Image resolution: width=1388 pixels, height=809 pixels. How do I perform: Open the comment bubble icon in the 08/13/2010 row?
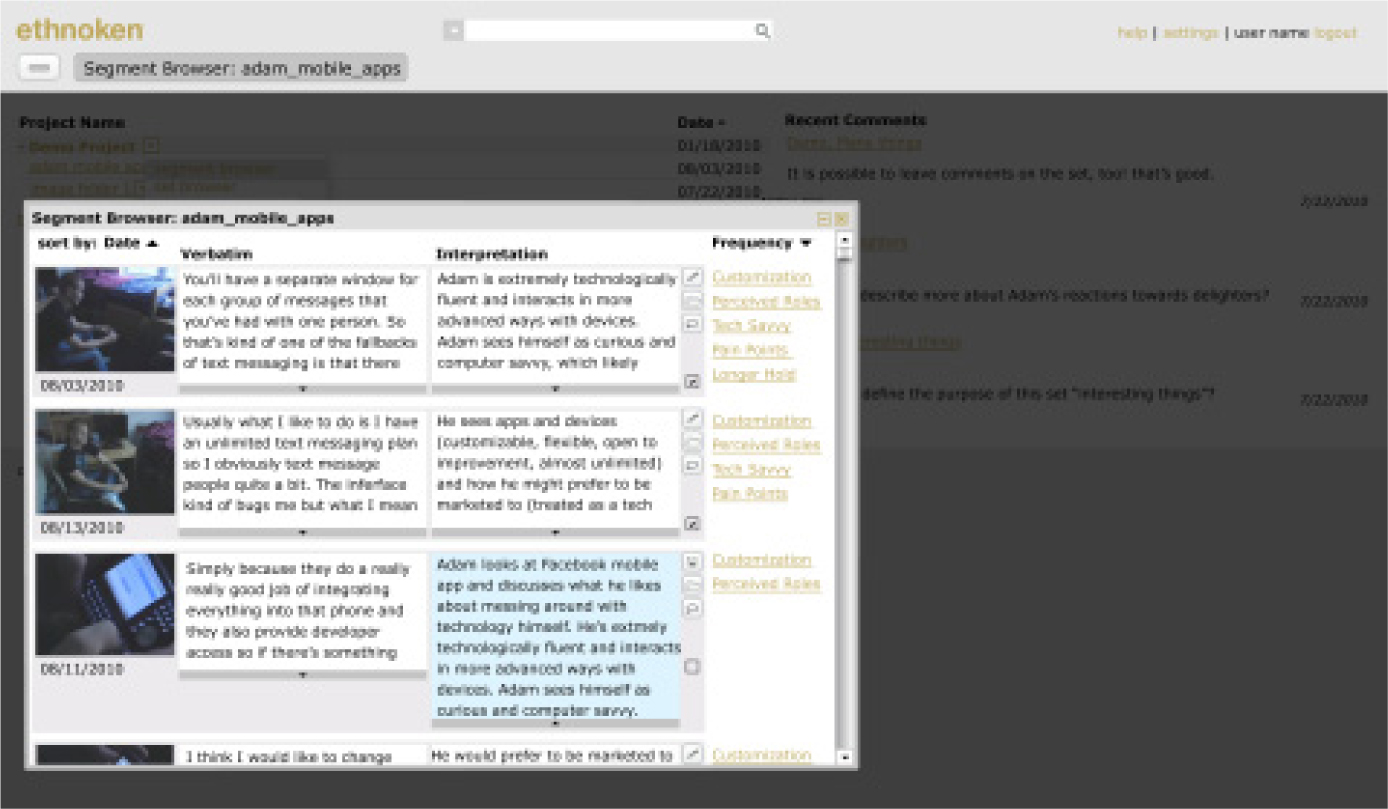pos(692,466)
